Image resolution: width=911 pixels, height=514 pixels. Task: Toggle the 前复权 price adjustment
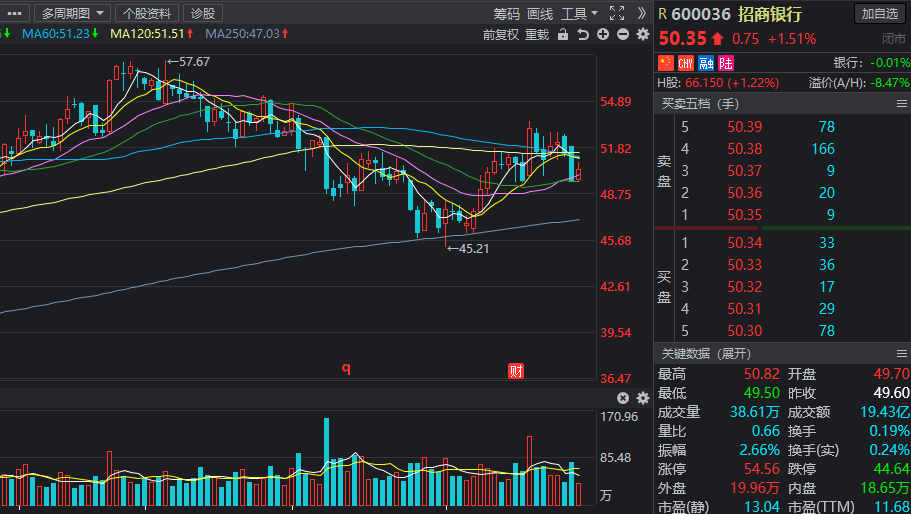(x=500, y=34)
